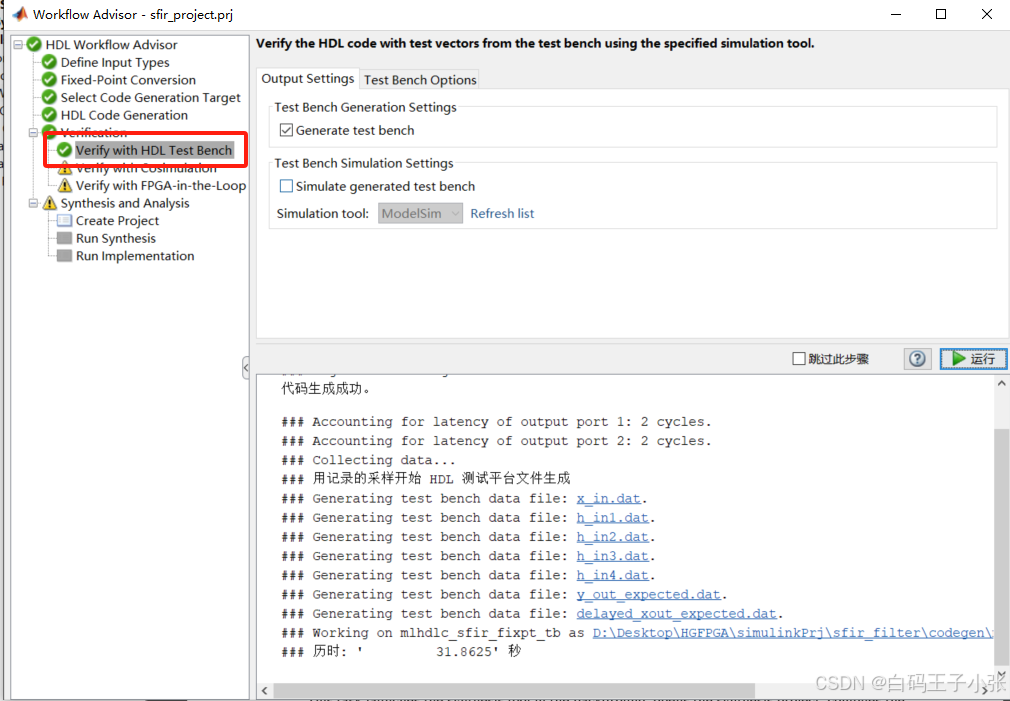
Task: Click green check icon beside Fixed-Point Conversion
Action: point(50,79)
